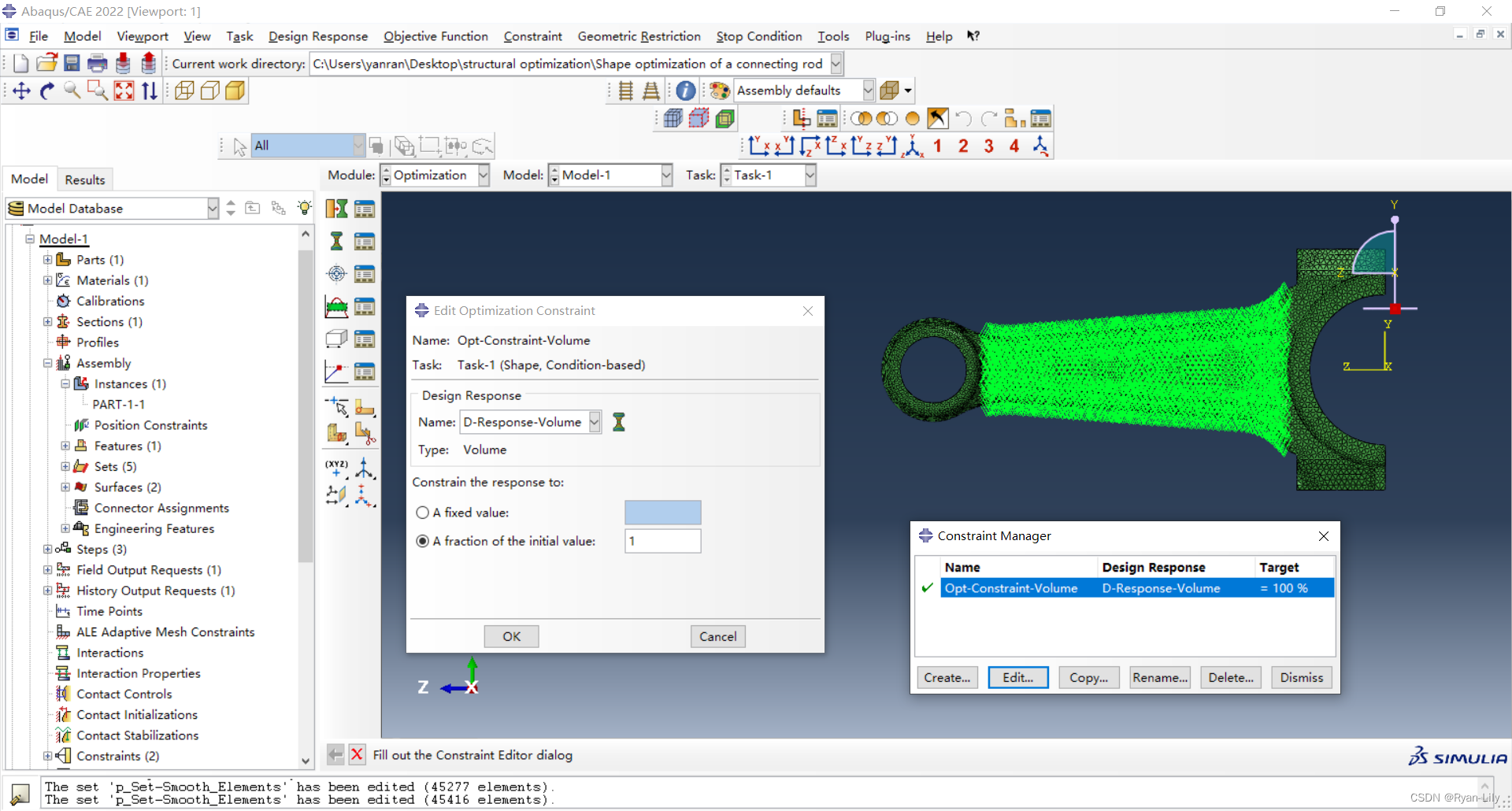Select Position Constraints in model tree
Image resolution: width=1512 pixels, height=811 pixels.
coord(150,425)
